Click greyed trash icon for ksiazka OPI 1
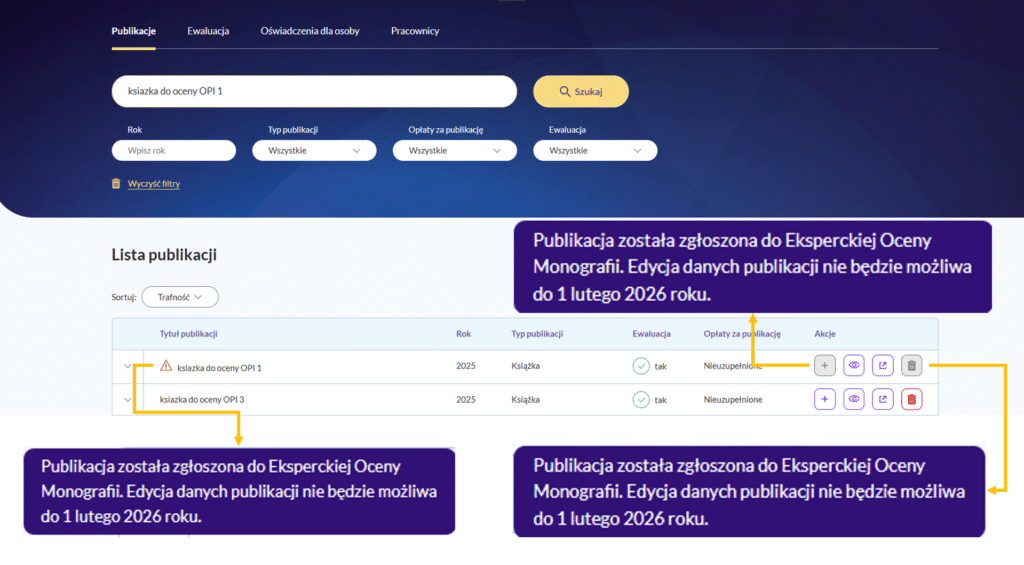This screenshot has width=1024, height=565. pyautogui.click(x=911, y=366)
